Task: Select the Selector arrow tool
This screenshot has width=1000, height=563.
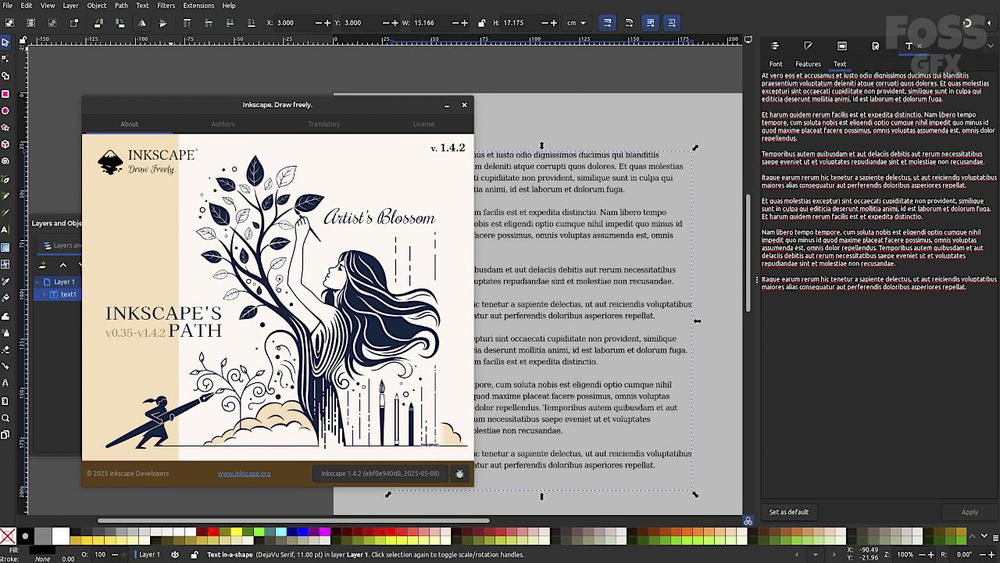Action: (6, 42)
